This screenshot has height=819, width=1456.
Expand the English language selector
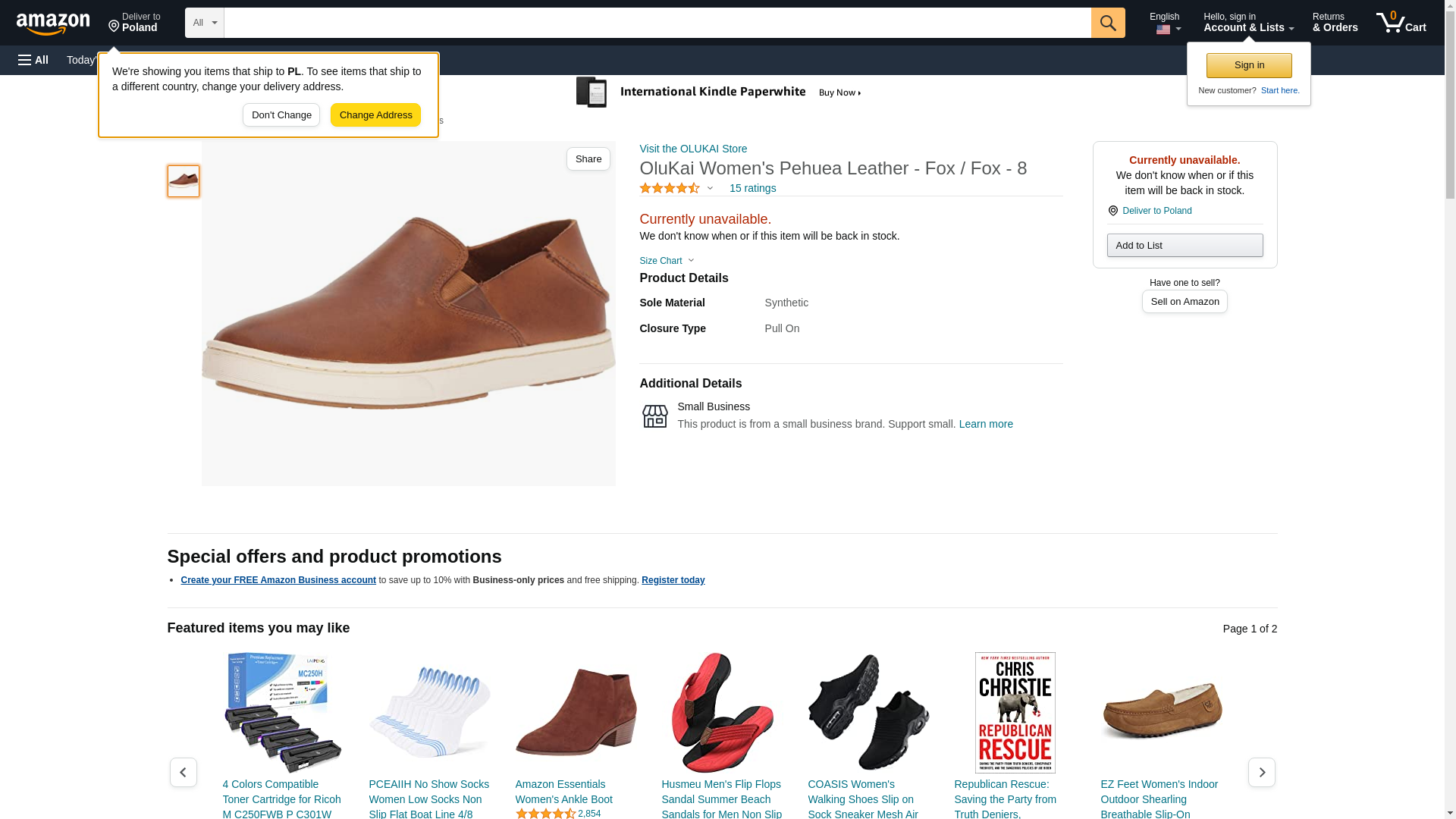tap(1166, 23)
